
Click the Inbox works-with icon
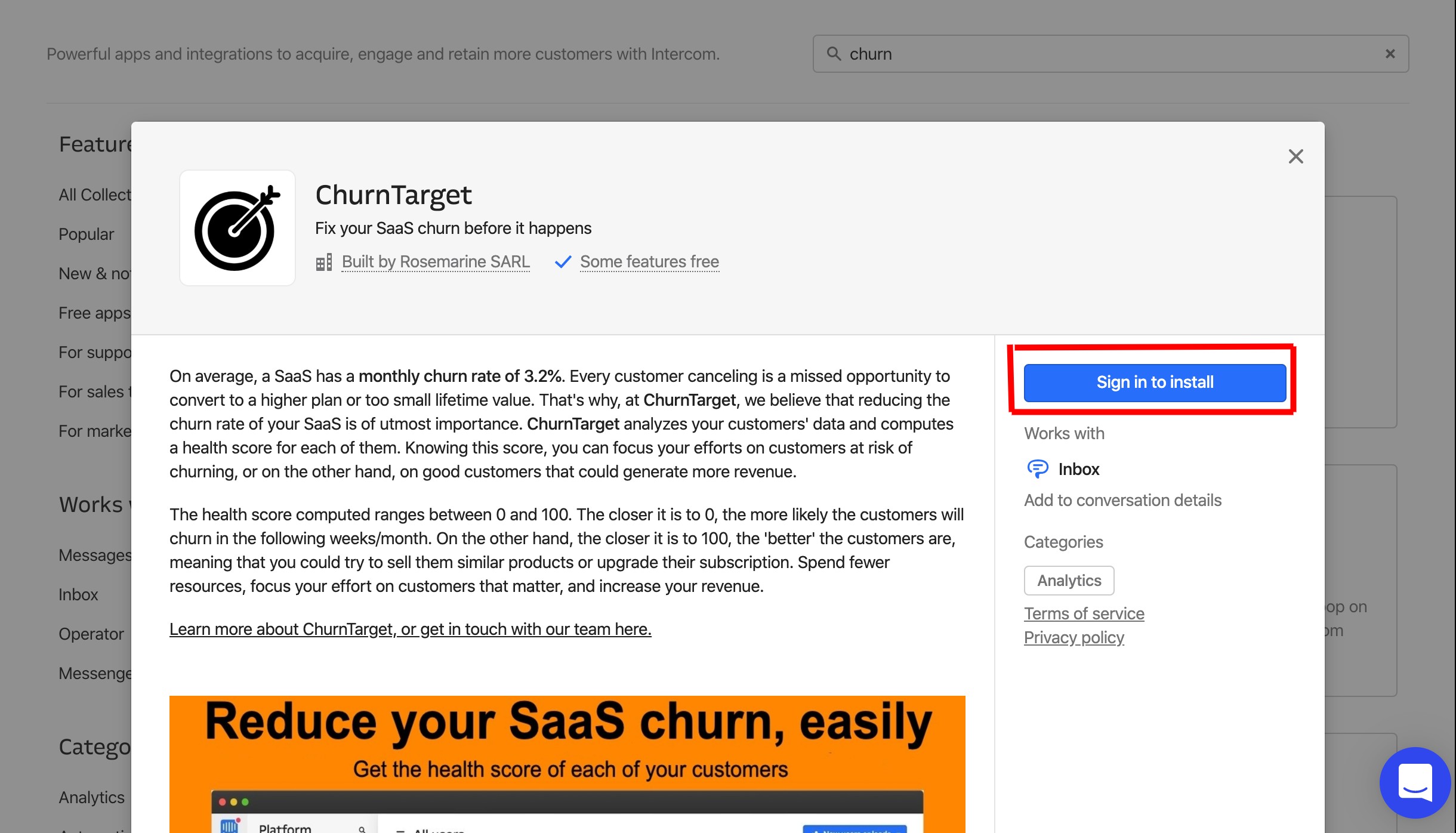[x=1038, y=467]
